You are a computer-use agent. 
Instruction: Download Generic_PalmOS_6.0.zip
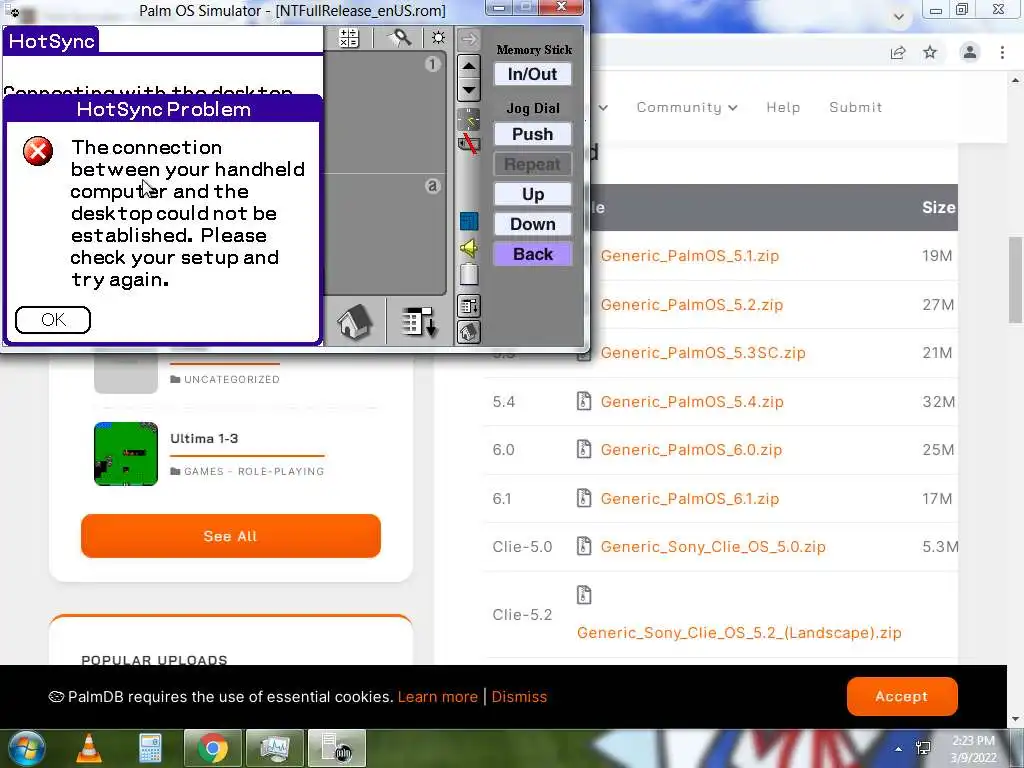pyautogui.click(x=691, y=450)
